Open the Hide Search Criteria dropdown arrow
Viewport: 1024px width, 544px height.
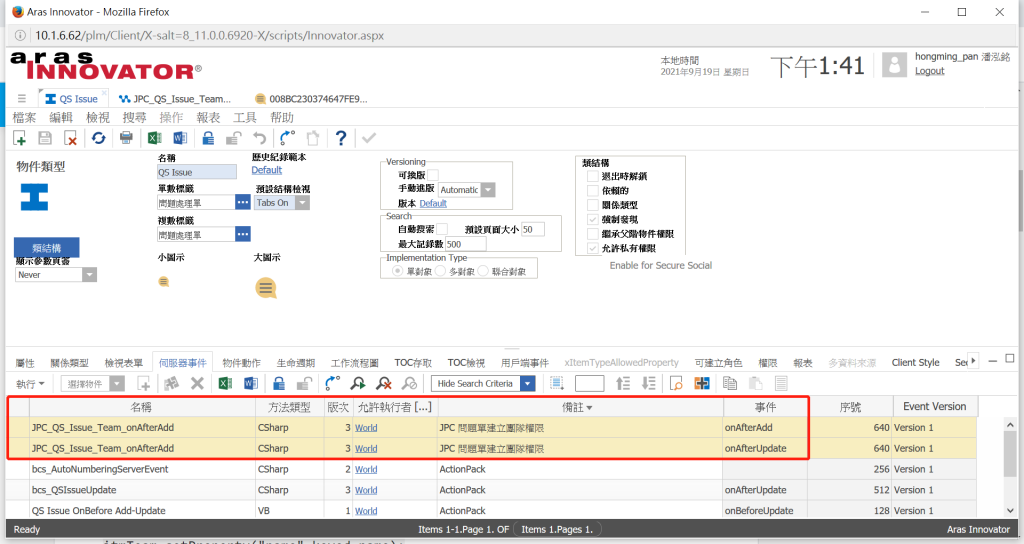(528, 383)
